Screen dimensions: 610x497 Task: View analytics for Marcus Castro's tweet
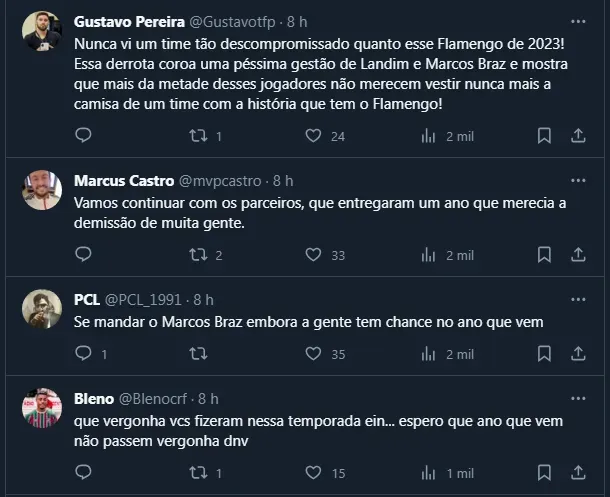pyautogui.click(x=428, y=255)
